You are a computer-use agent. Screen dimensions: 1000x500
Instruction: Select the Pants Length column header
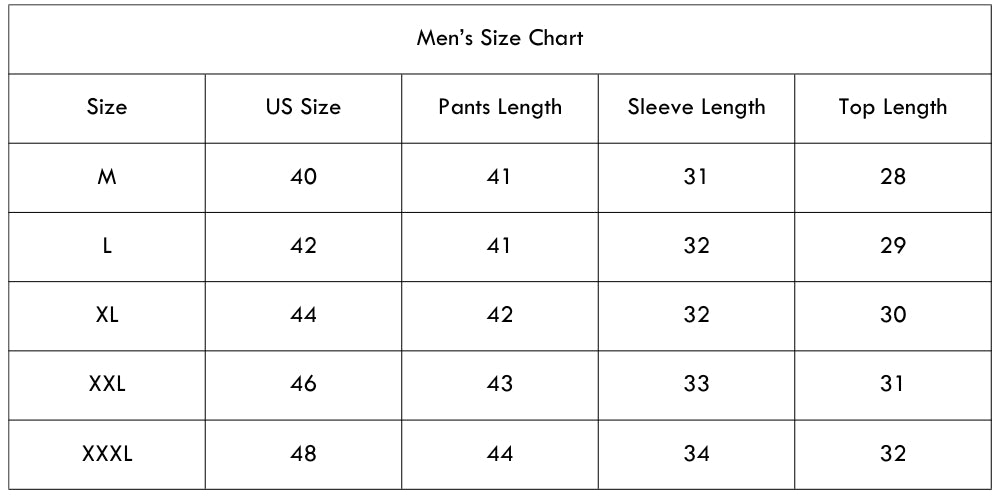pos(500,107)
